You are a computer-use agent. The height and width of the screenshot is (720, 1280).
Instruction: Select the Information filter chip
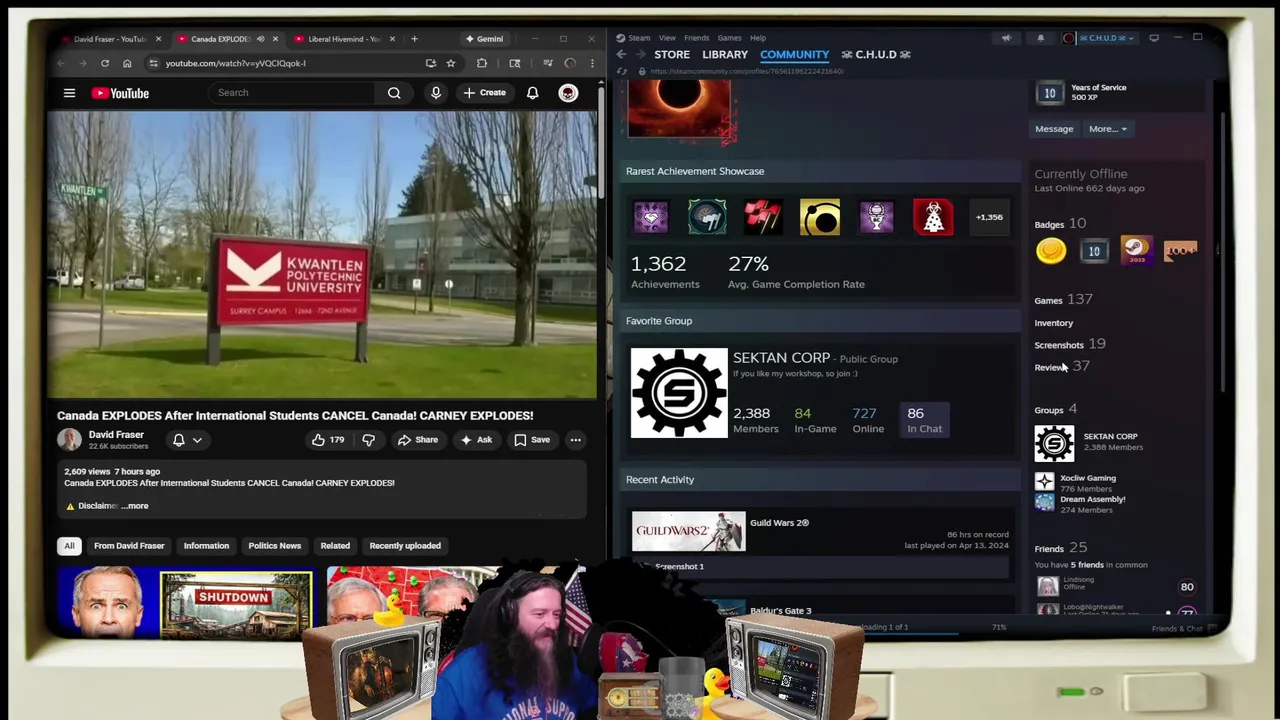click(206, 546)
